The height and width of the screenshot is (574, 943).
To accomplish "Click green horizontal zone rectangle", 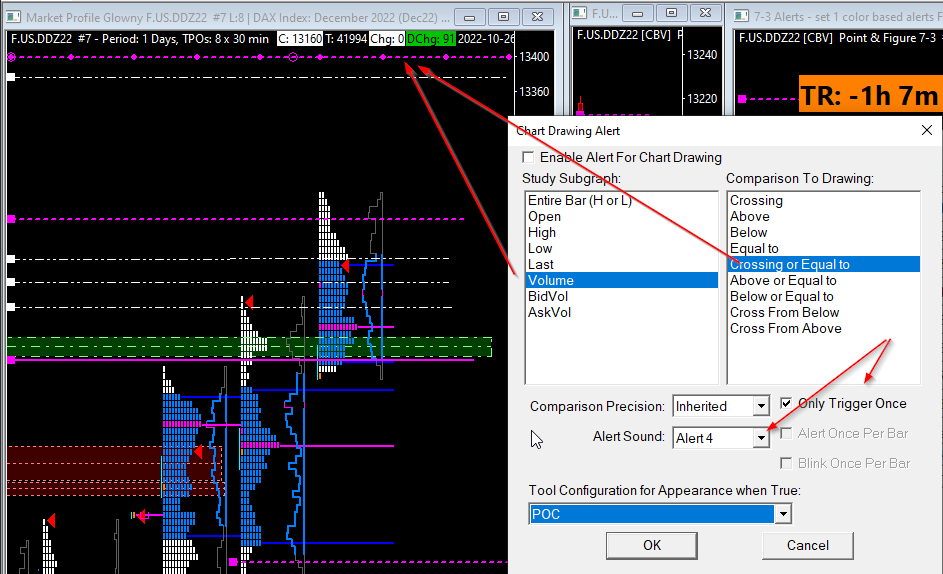I will coord(250,347).
